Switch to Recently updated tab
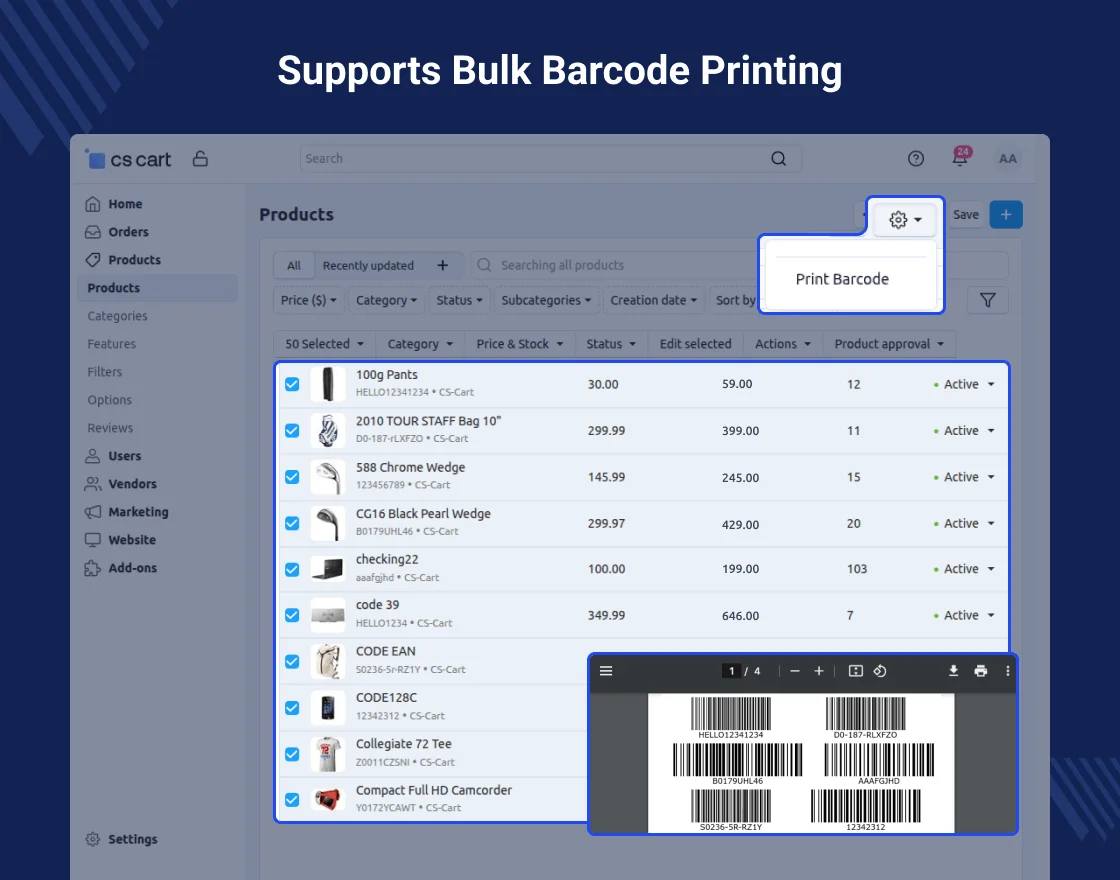 click(x=368, y=266)
